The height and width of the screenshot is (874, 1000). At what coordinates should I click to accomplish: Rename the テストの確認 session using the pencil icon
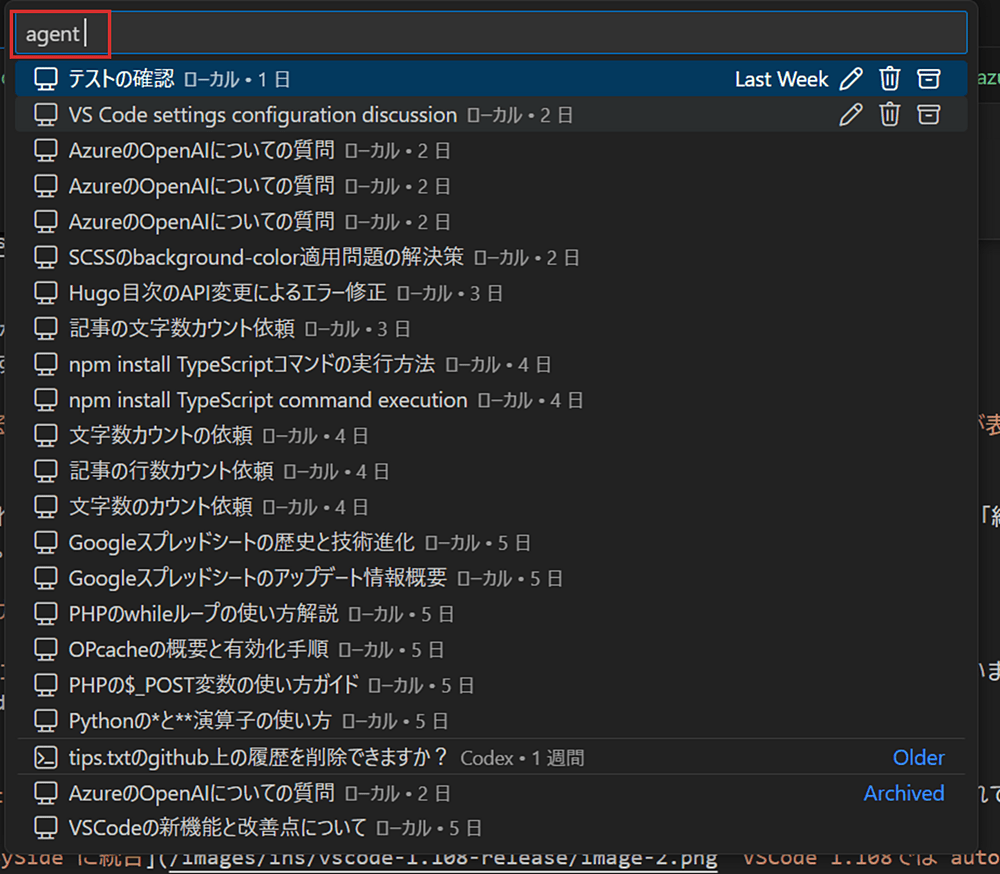pyautogui.click(x=850, y=78)
